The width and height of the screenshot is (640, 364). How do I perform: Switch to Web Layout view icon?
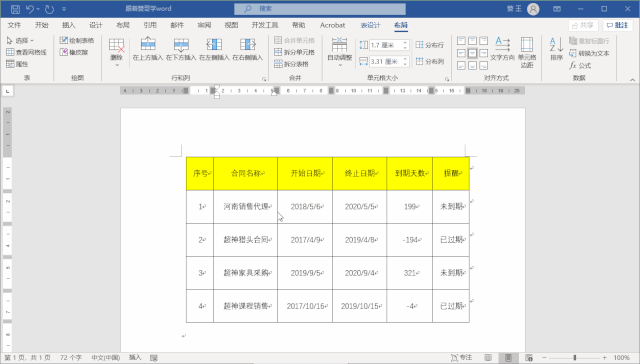pos(529,357)
